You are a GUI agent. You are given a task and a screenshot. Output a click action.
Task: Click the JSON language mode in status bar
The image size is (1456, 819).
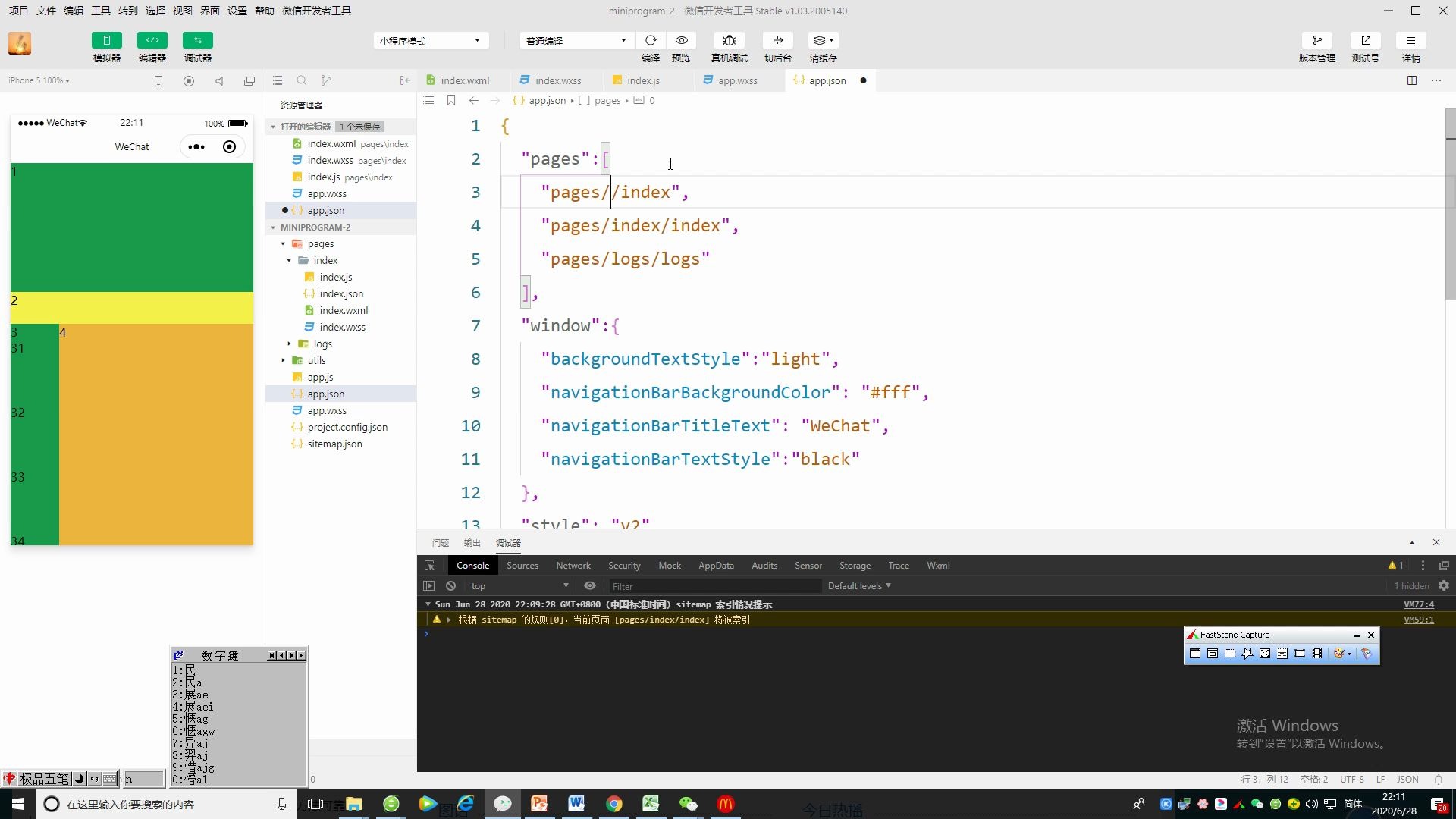(x=1407, y=780)
